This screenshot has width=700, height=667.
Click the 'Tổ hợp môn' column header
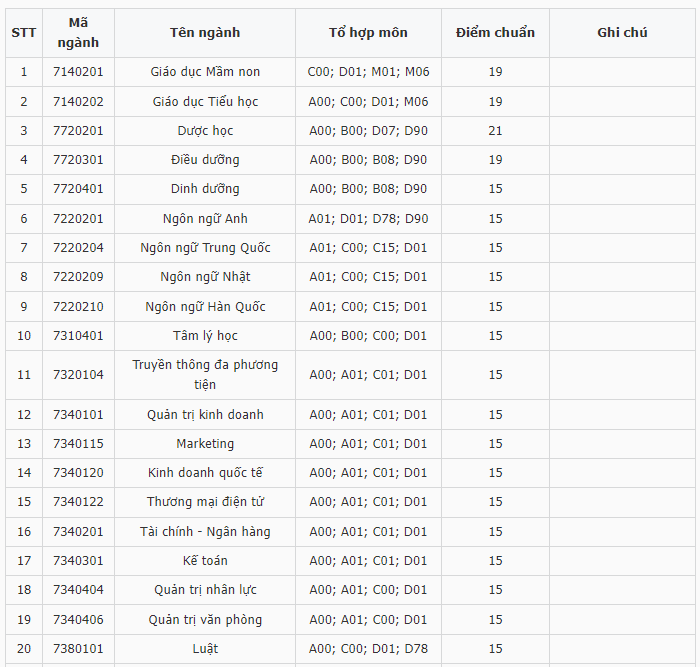[368, 33]
